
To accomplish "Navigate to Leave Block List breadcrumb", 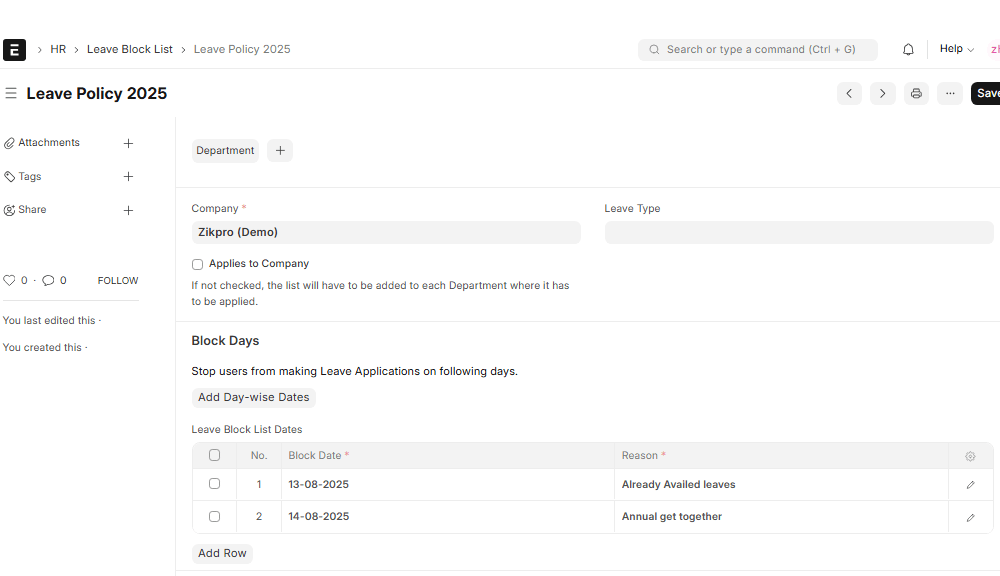I will [129, 49].
